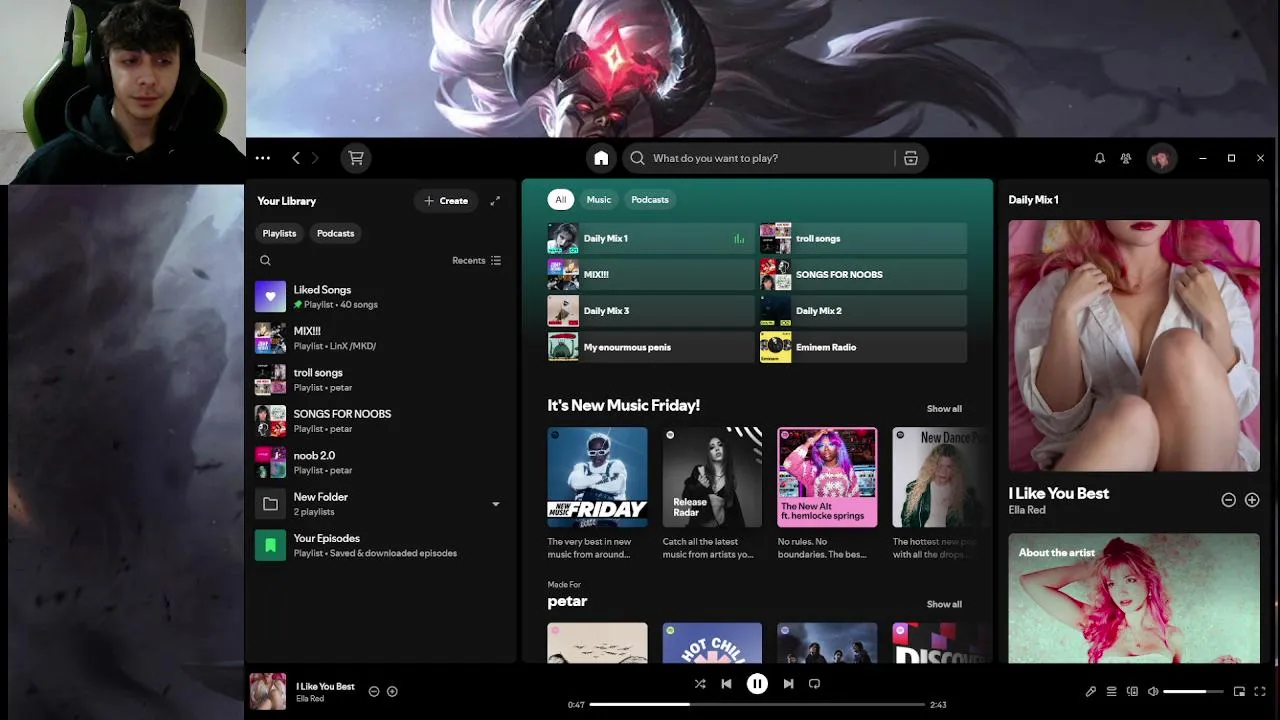Click the Browse icon in search bar
1280x720 pixels.
click(x=911, y=158)
